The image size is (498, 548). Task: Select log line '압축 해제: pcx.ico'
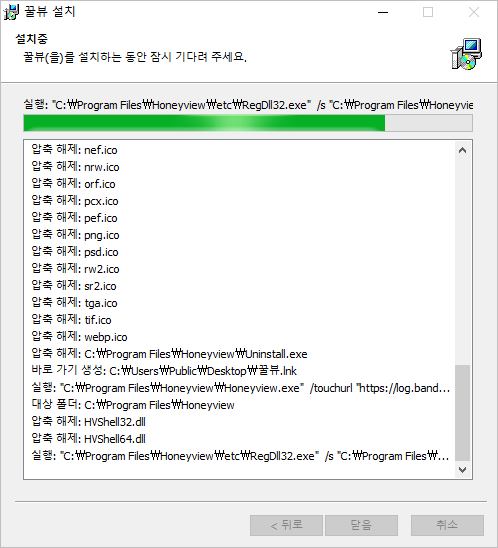pyautogui.click(x=75, y=201)
